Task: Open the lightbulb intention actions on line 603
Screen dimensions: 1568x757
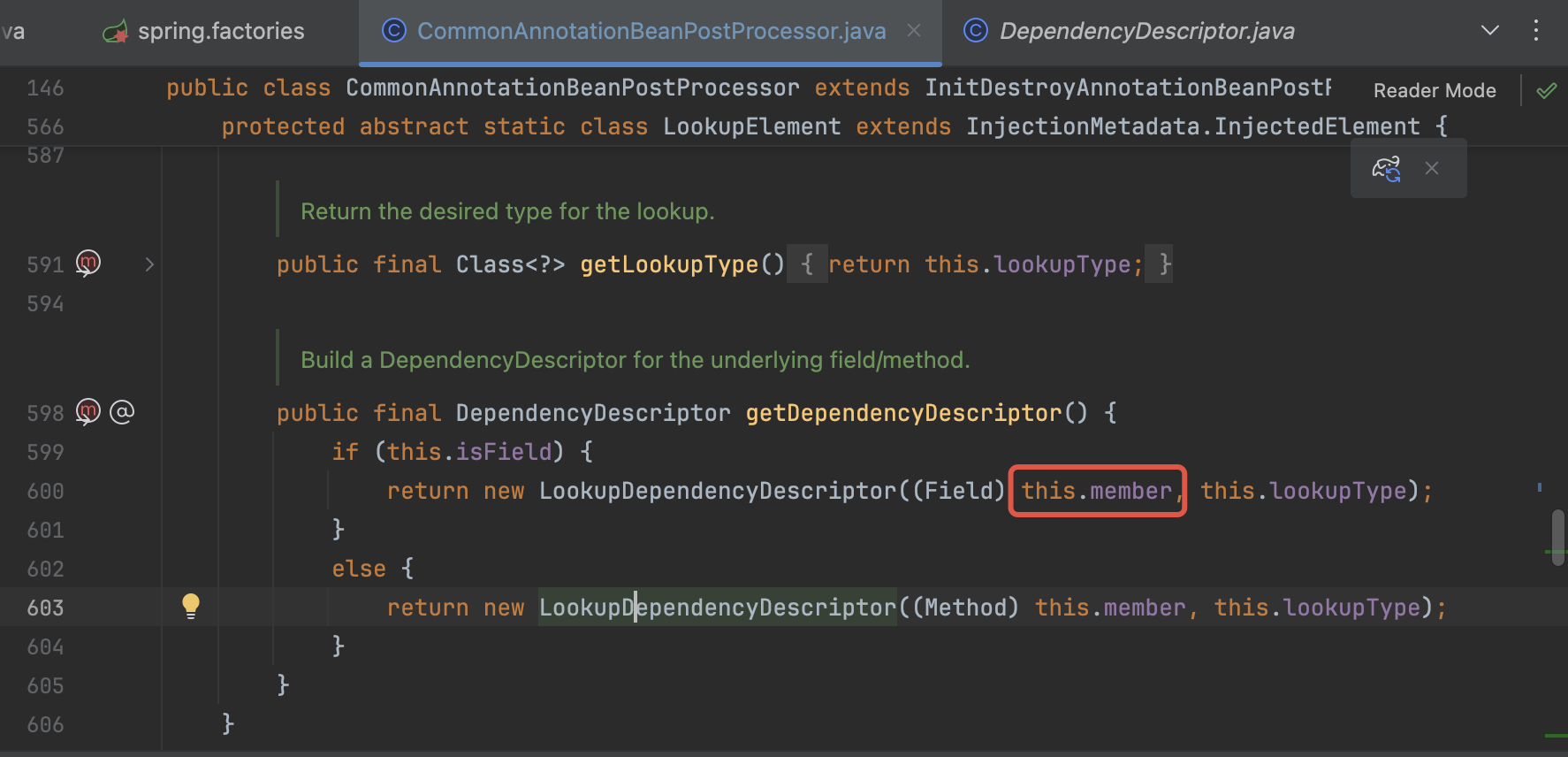Action: (x=191, y=607)
